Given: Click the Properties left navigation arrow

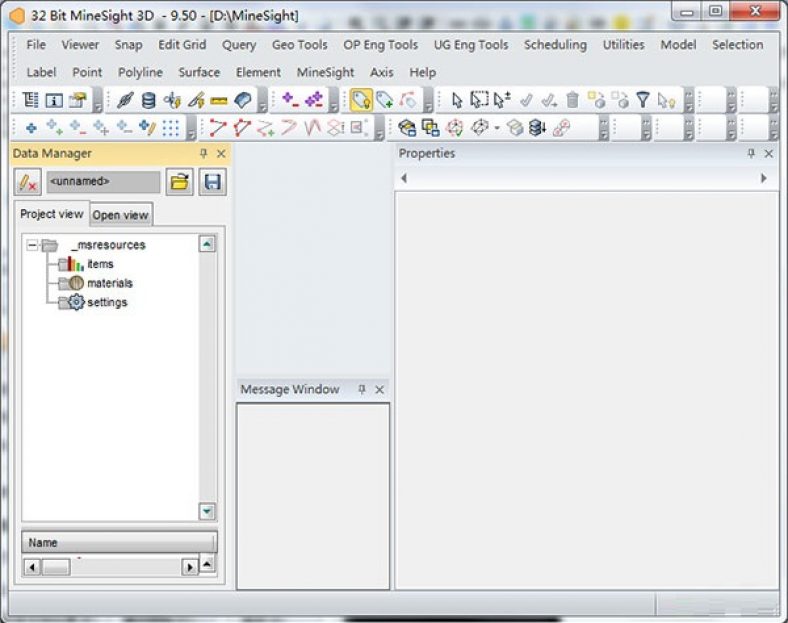Looking at the screenshot, I should pyautogui.click(x=404, y=178).
